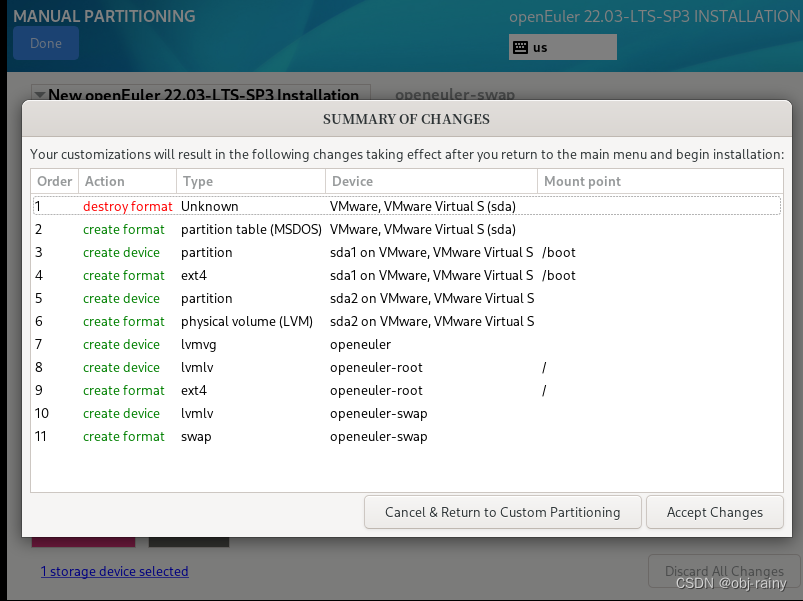Select row 3 create device partition
Viewport: 803px width, 601px height.
407,252
